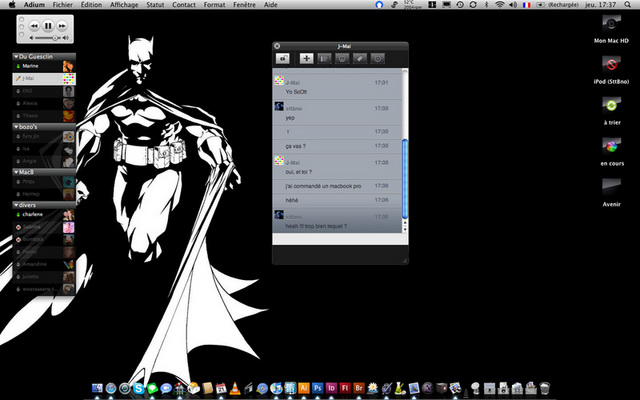
Task: Click the chat window vertical scrollbar
Action: pos(405,179)
